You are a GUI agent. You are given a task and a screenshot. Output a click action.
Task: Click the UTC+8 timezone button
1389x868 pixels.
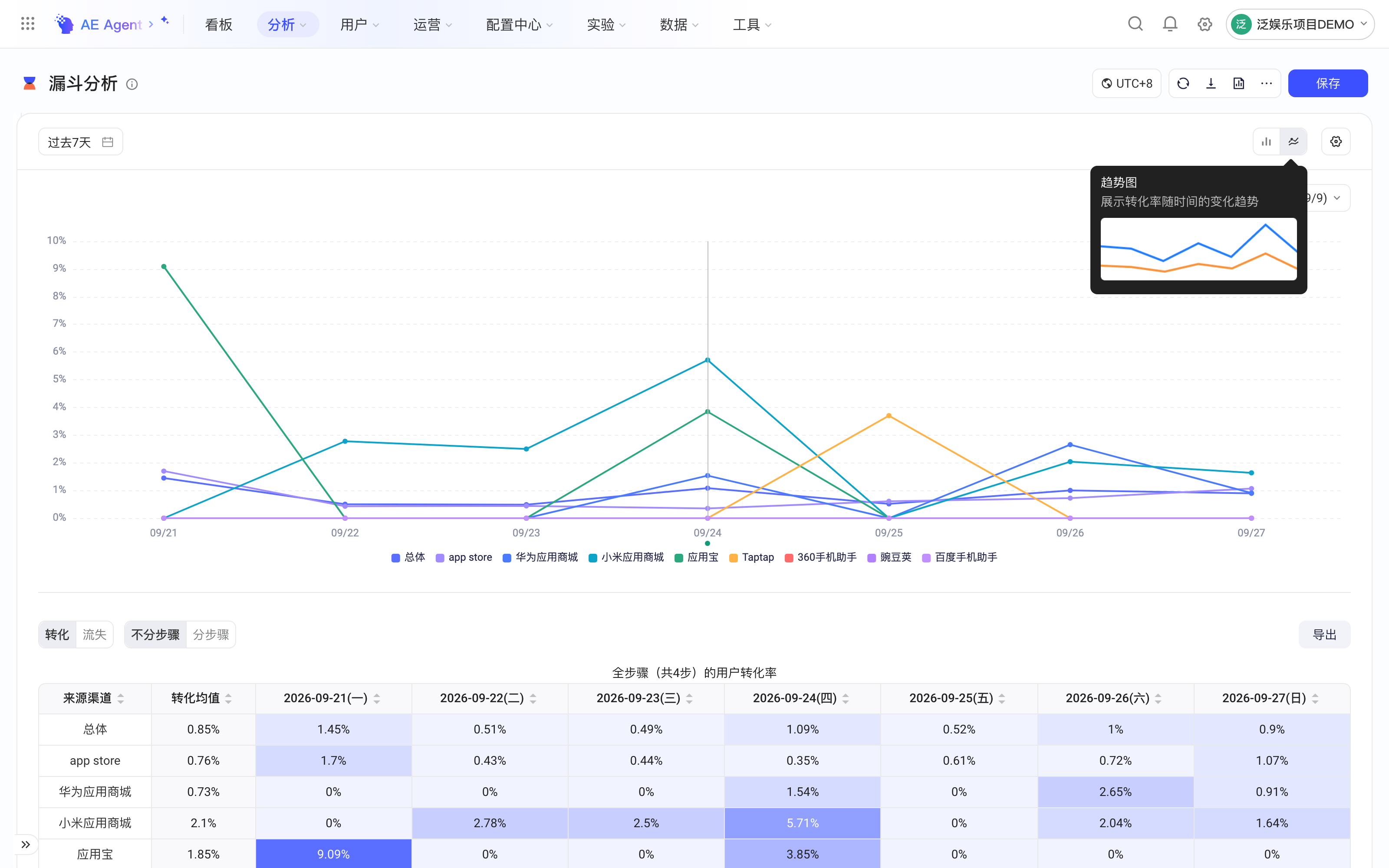[x=1126, y=83]
